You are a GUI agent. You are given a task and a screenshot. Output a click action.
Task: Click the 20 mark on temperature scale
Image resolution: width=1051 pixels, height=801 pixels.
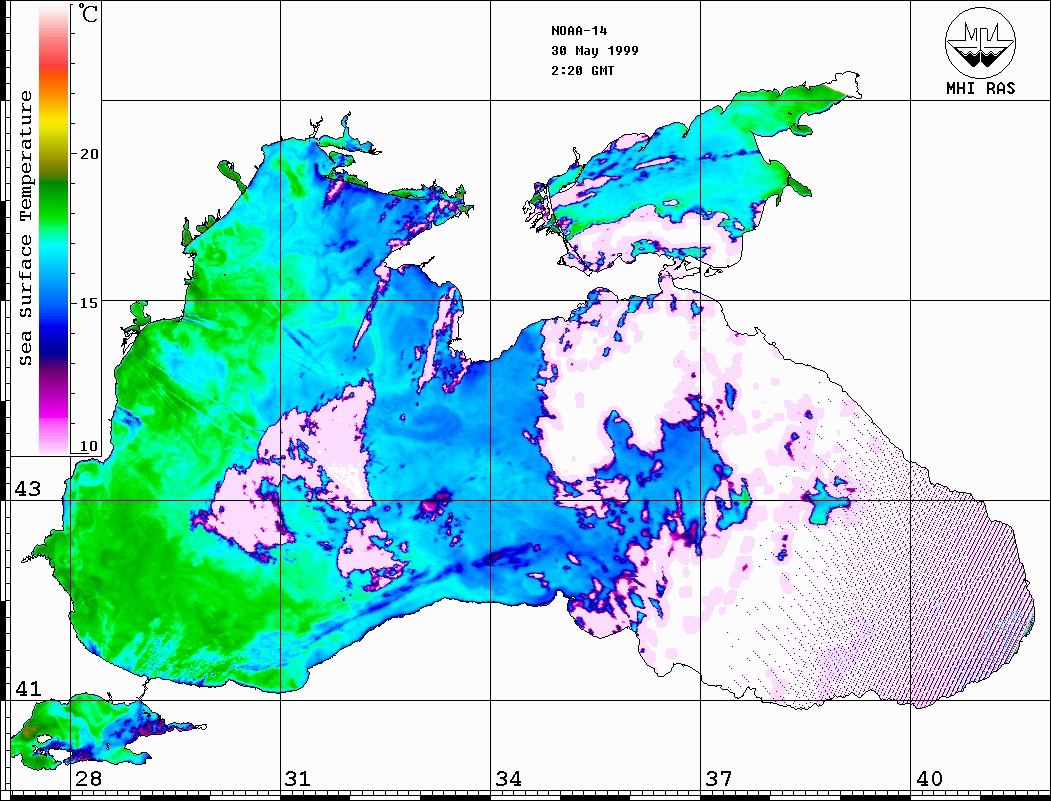pyautogui.click(x=90, y=155)
